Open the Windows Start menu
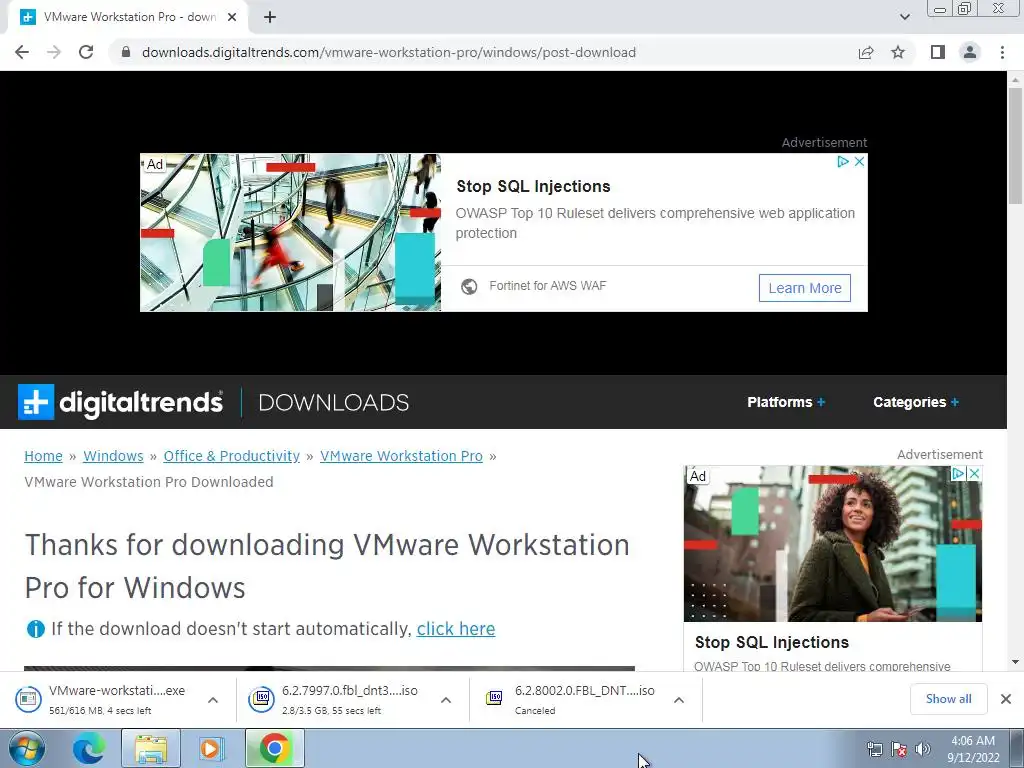1024x768 pixels. tap(27, 748)
